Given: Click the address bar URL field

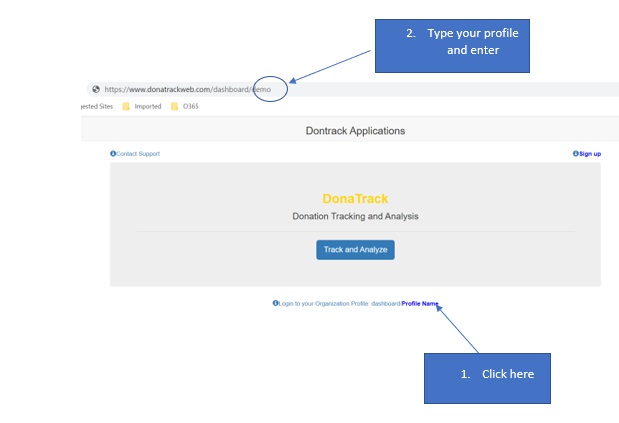Looking at the screenshot, I should tap(350, 89).
